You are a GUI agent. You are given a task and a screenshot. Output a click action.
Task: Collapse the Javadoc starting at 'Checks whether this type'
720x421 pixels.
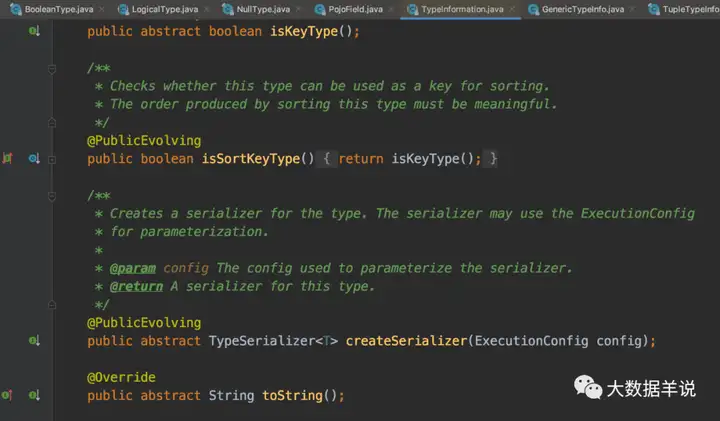52,69
